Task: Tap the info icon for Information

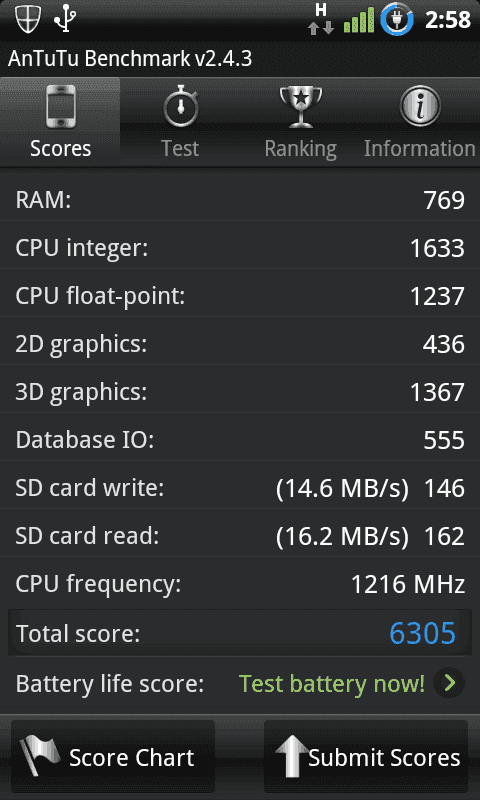Action: pos(420,106)
